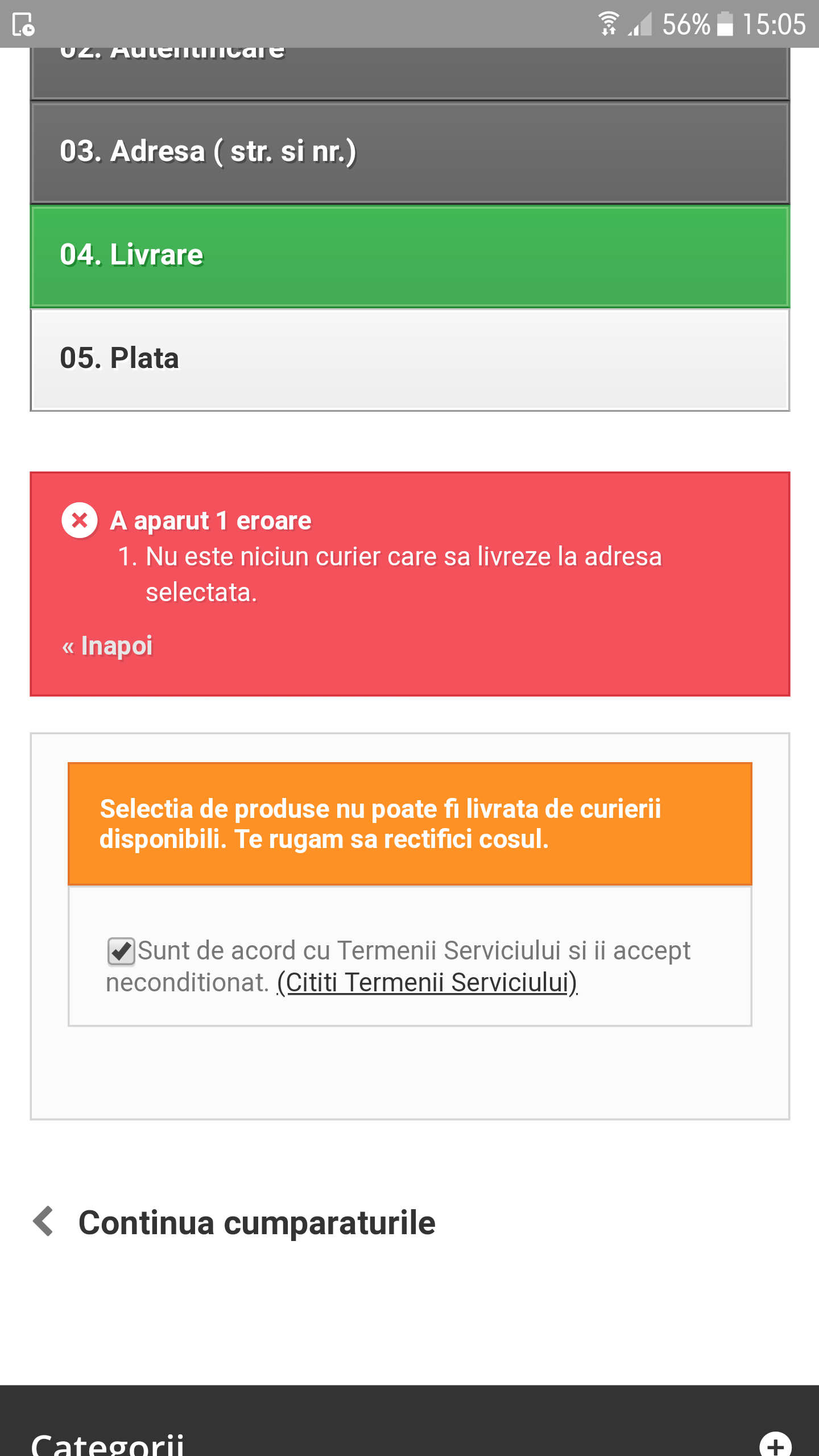Tap the back chevron beside Continua cumparaturile
Viewport: 819px width, 1456px height.
pyautogui.click(x=44, y=1221)
